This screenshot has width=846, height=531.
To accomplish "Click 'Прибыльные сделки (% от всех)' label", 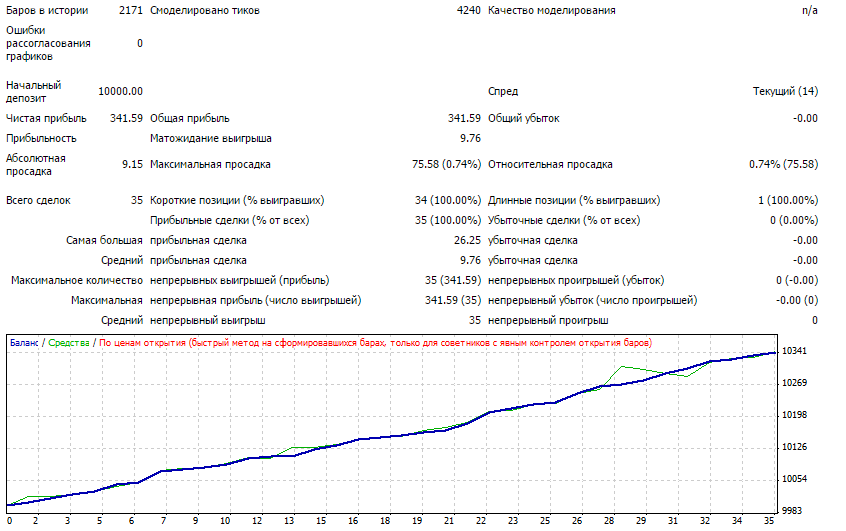I will (x=229, y=220).
